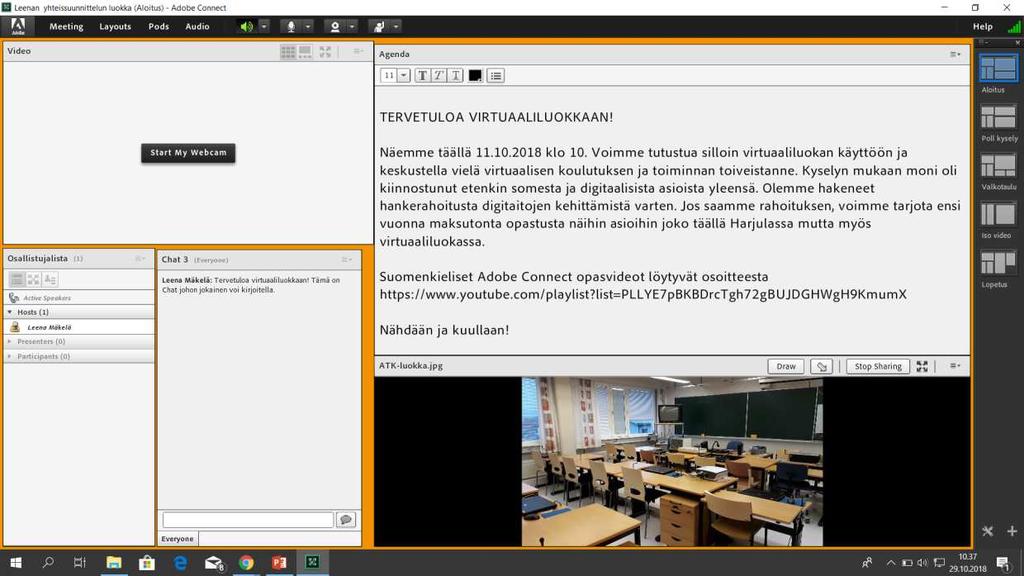Toggle bold text in Agenda

pyautogui.click(x=423, y=76)
